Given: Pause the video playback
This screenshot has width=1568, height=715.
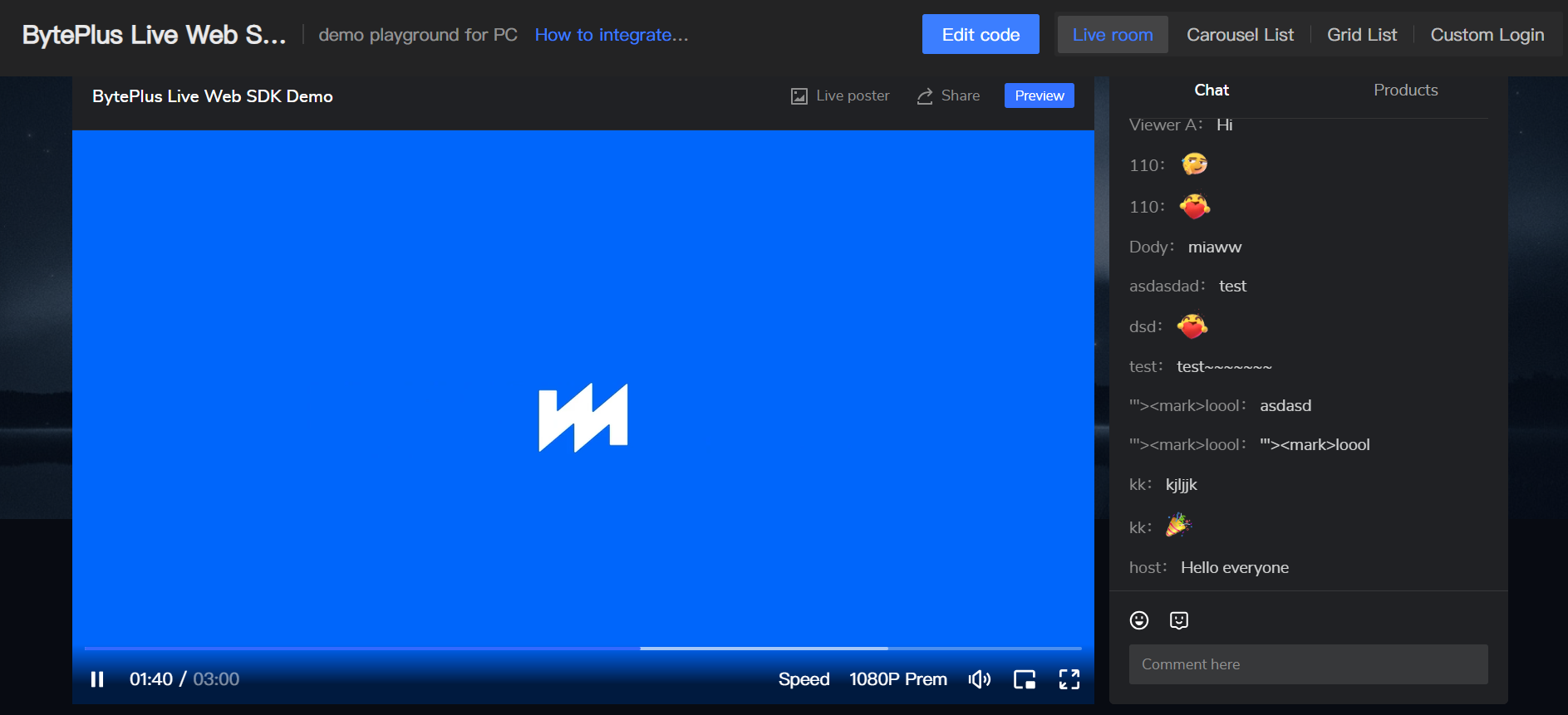Looking at the screenshot, I should tap(97, 679).
